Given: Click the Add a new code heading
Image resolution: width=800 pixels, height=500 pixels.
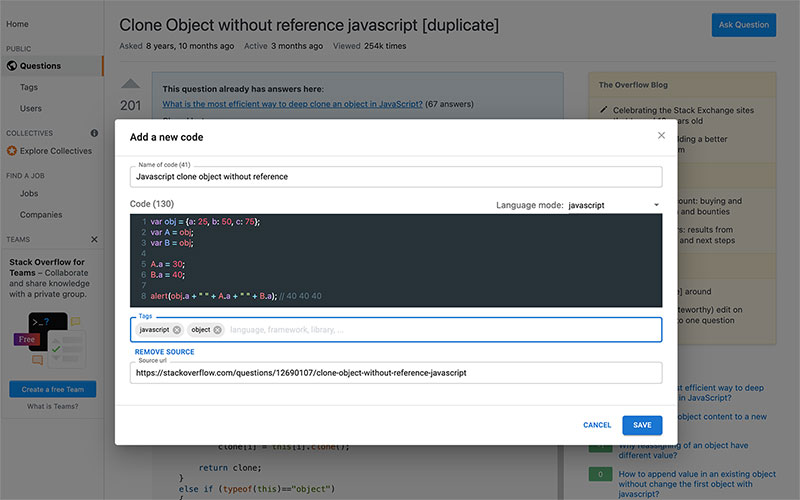Looking at the screenshot, I should [166, 137].
